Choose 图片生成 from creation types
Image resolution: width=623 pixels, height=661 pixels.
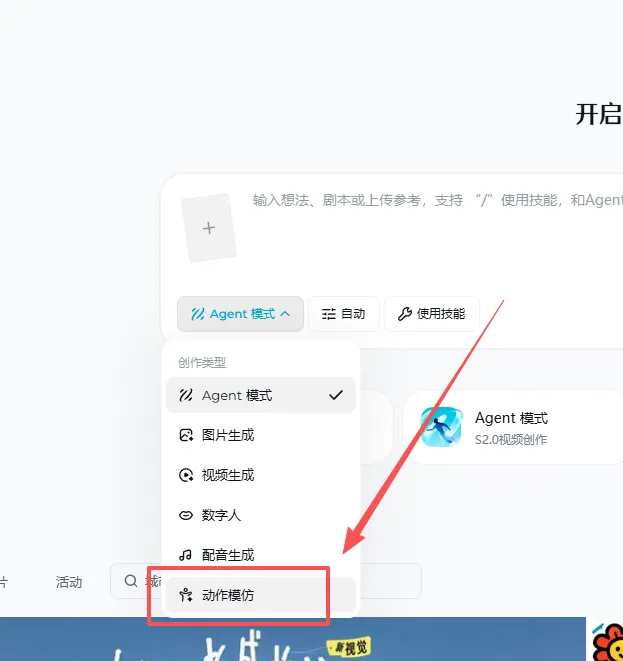pyautogui.click(x=261, y=435)
